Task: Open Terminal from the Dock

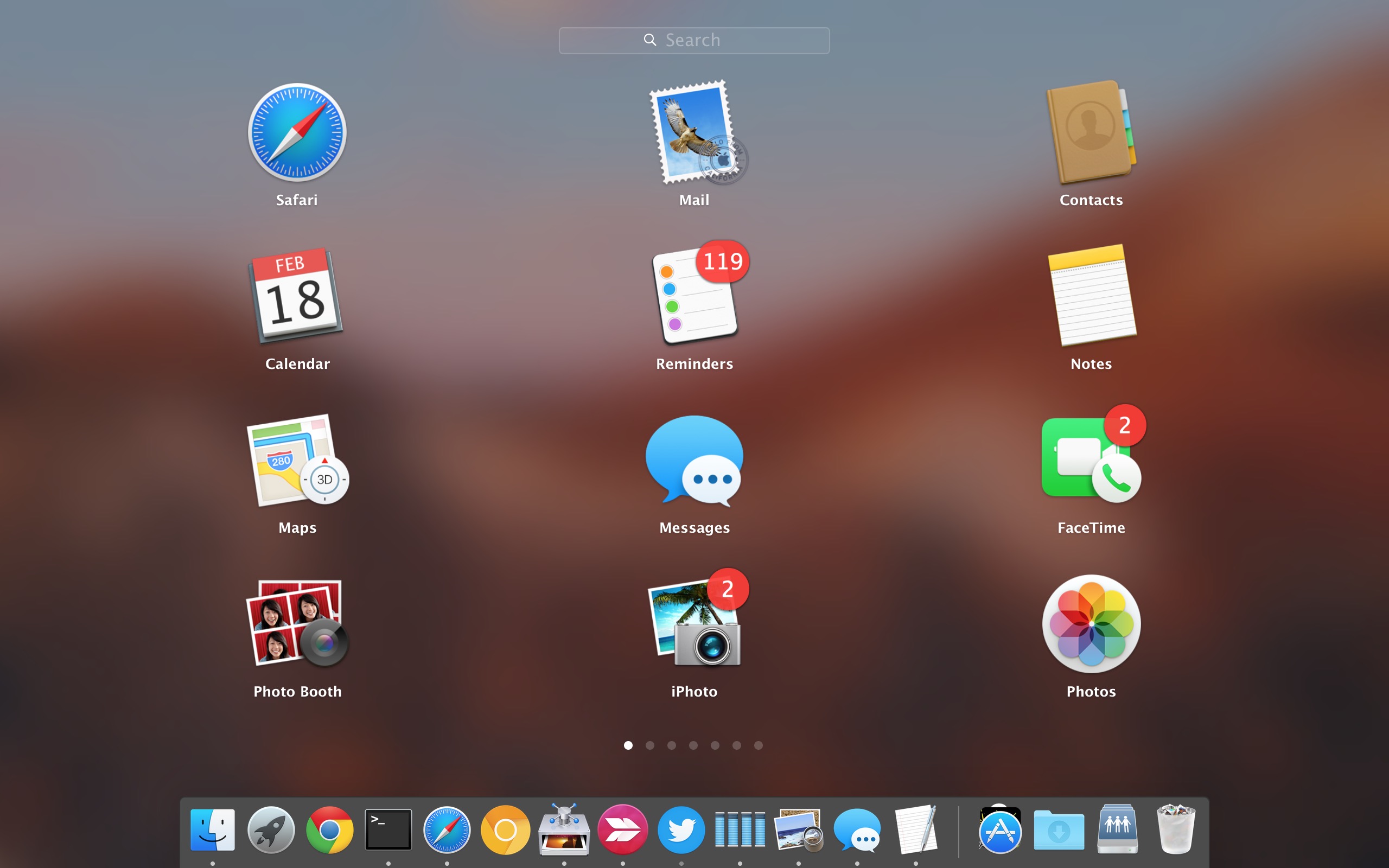Action: point(388,829)
